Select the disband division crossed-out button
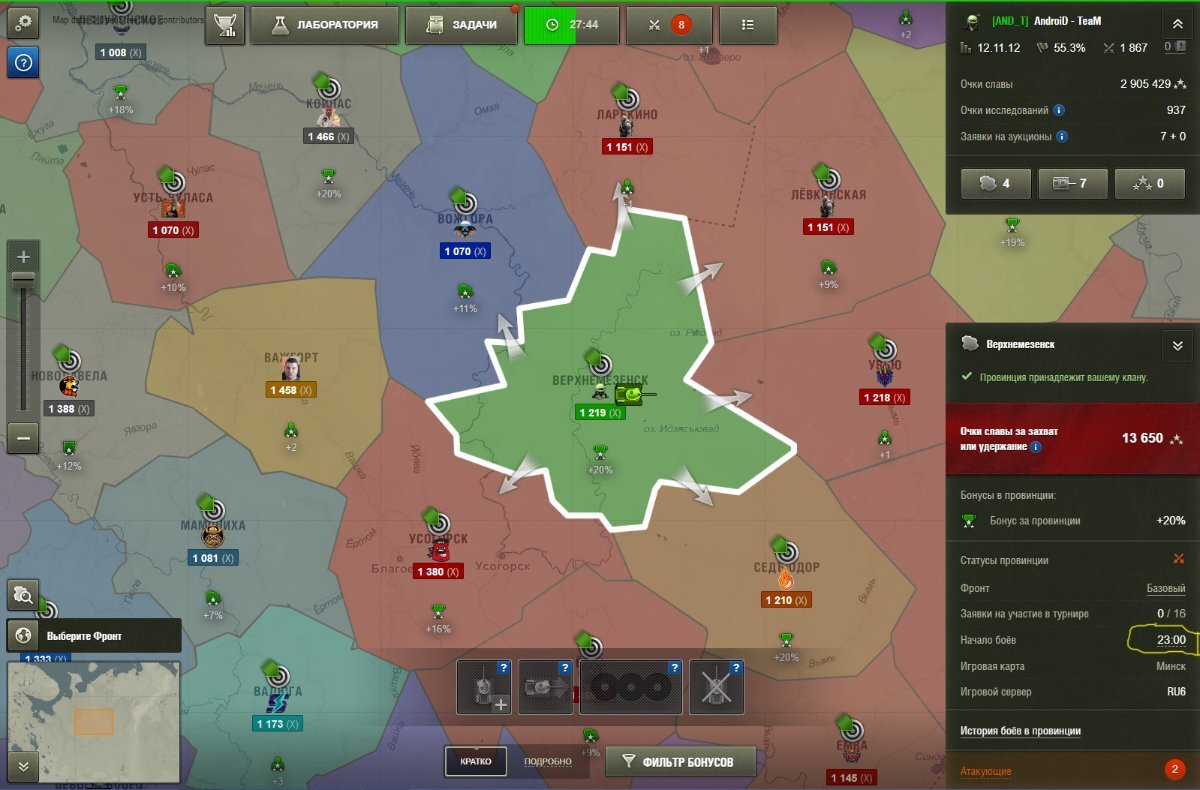Image resolution: width=1200 pixels, height=790 pixels. pos(717,687)
